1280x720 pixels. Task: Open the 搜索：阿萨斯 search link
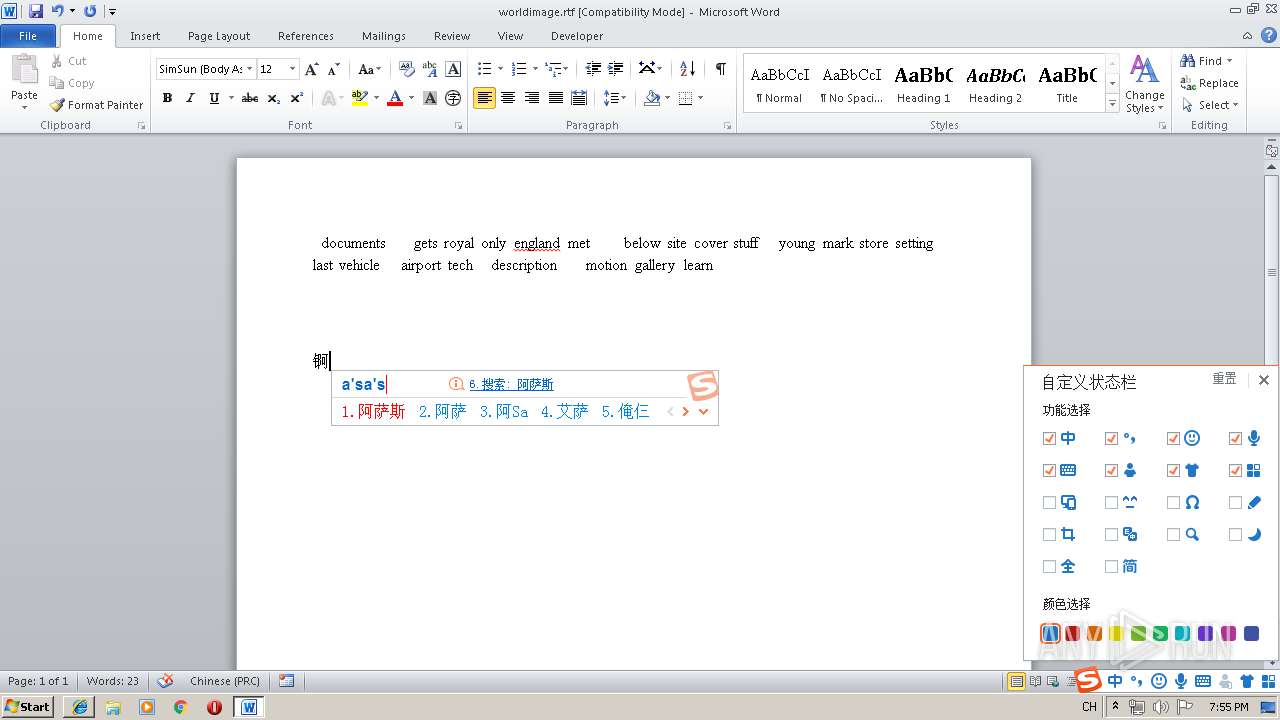(511, 384)
